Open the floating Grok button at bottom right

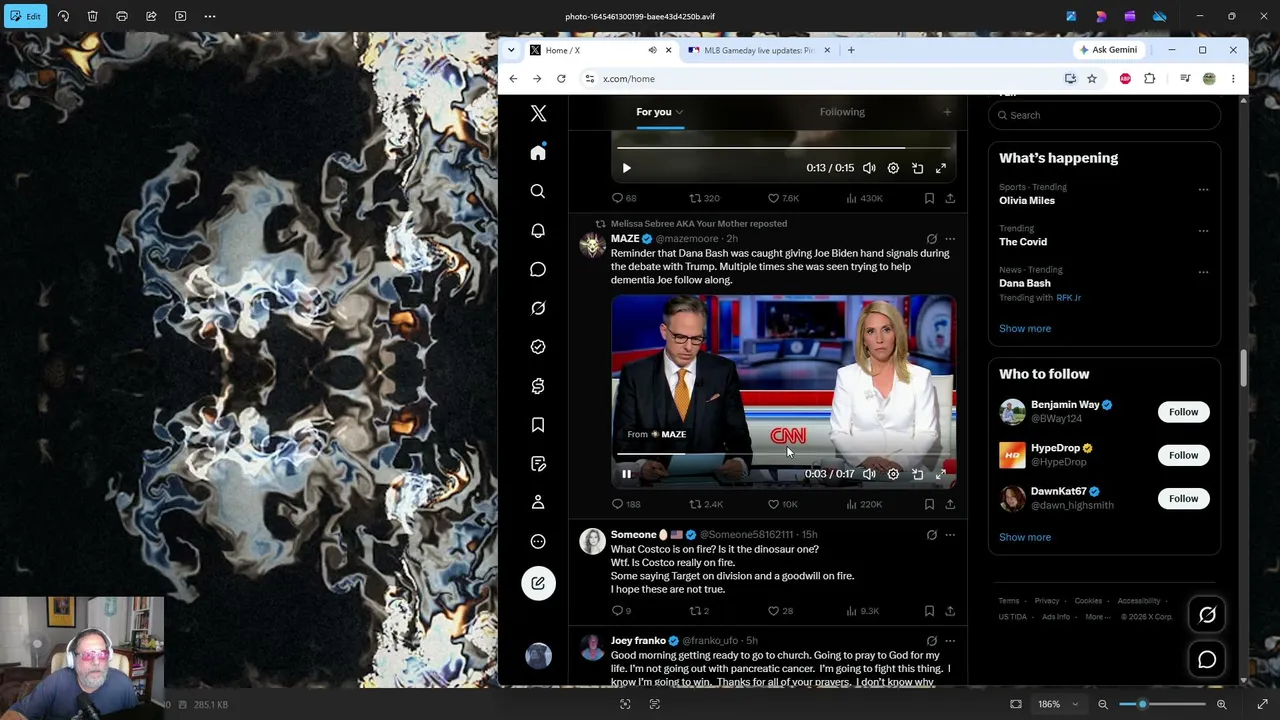pos(1207,615)
